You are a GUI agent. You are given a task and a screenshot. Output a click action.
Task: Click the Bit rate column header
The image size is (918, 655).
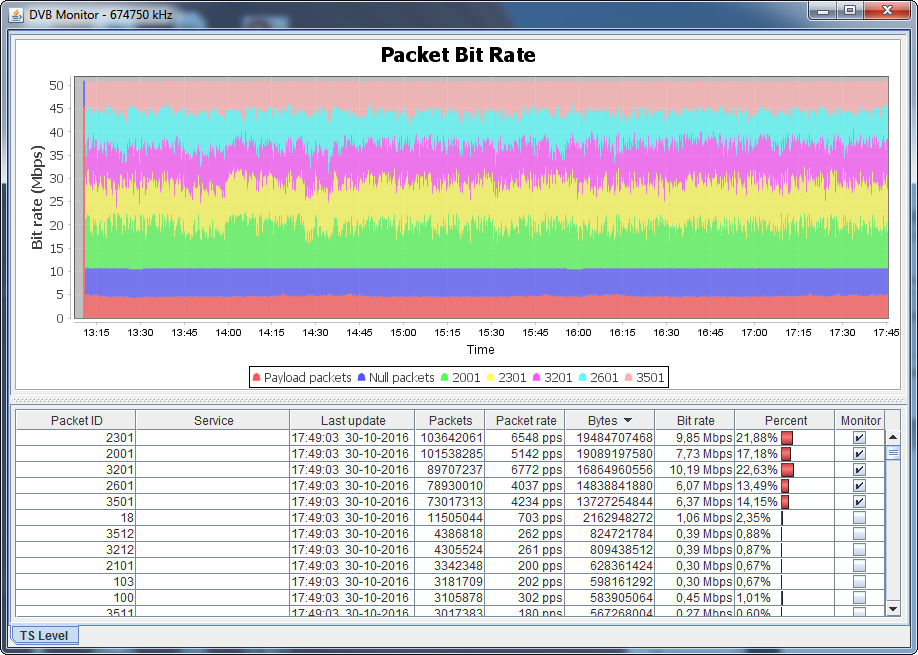[695, 420]
